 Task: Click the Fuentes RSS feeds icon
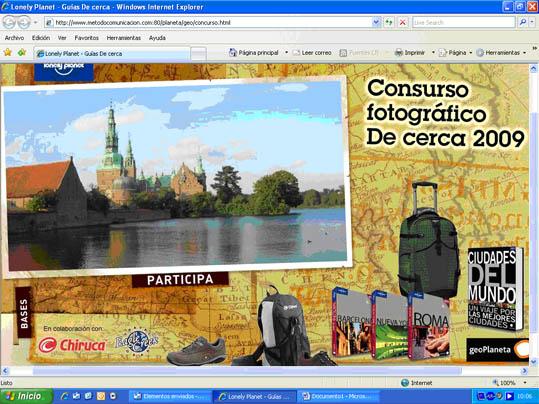pyautogui.click(x=343, y=53)
